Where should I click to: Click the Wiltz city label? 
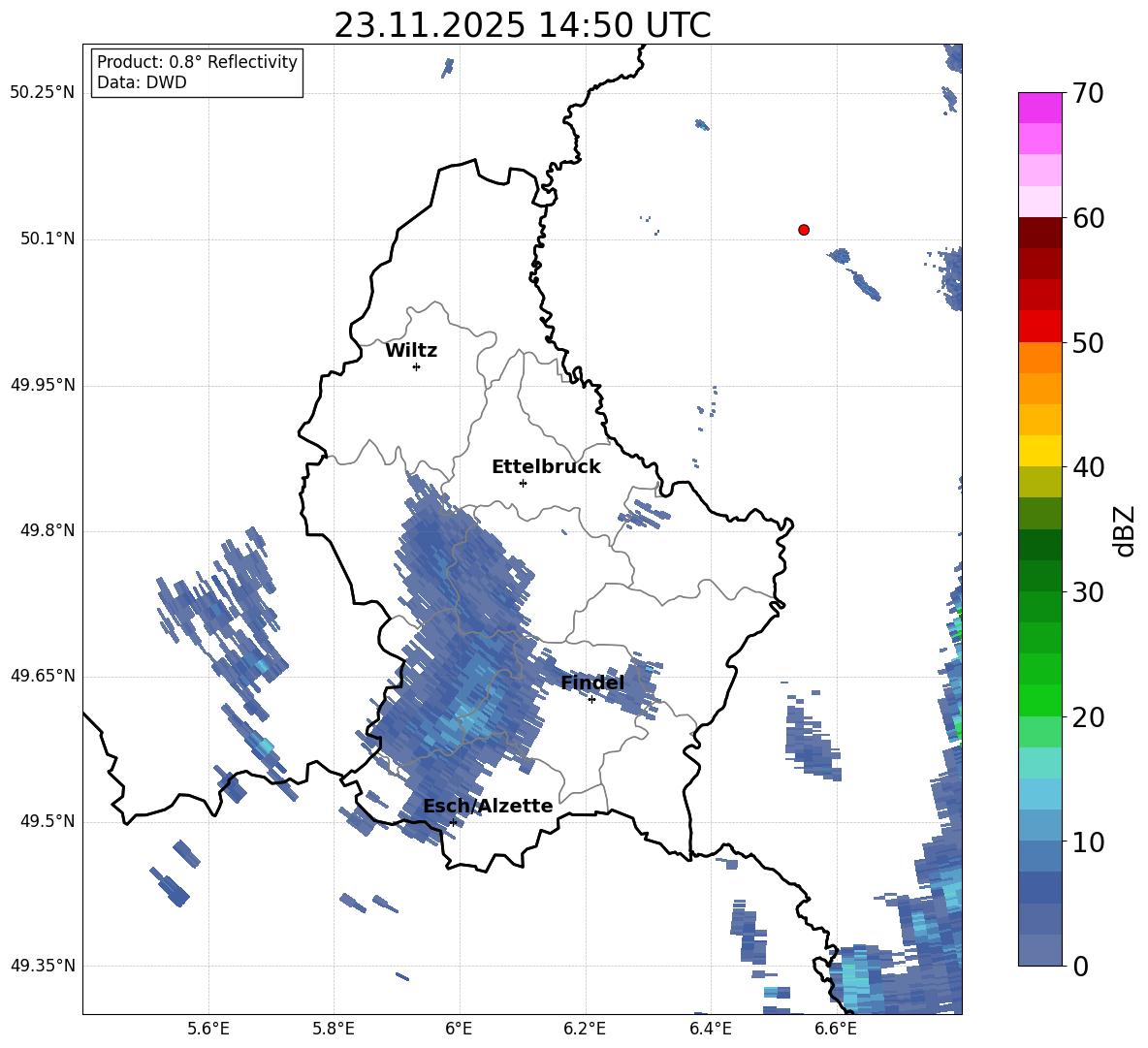pyautogui.click(x=411, y=351)
